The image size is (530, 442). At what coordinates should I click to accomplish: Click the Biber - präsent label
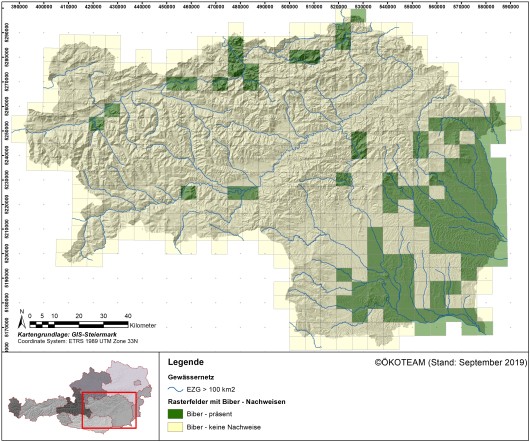pos(209,414)
